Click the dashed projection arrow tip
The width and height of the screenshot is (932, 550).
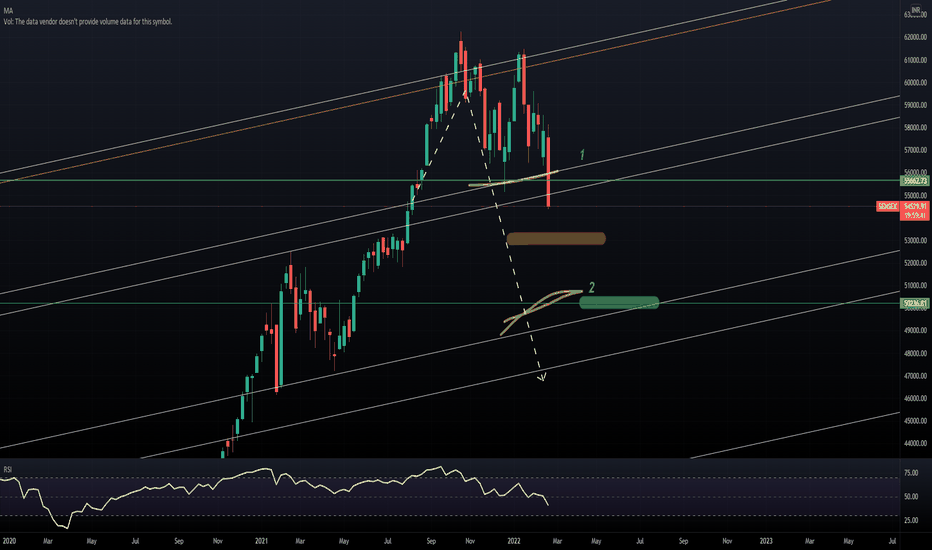click(x=542, y=378)
